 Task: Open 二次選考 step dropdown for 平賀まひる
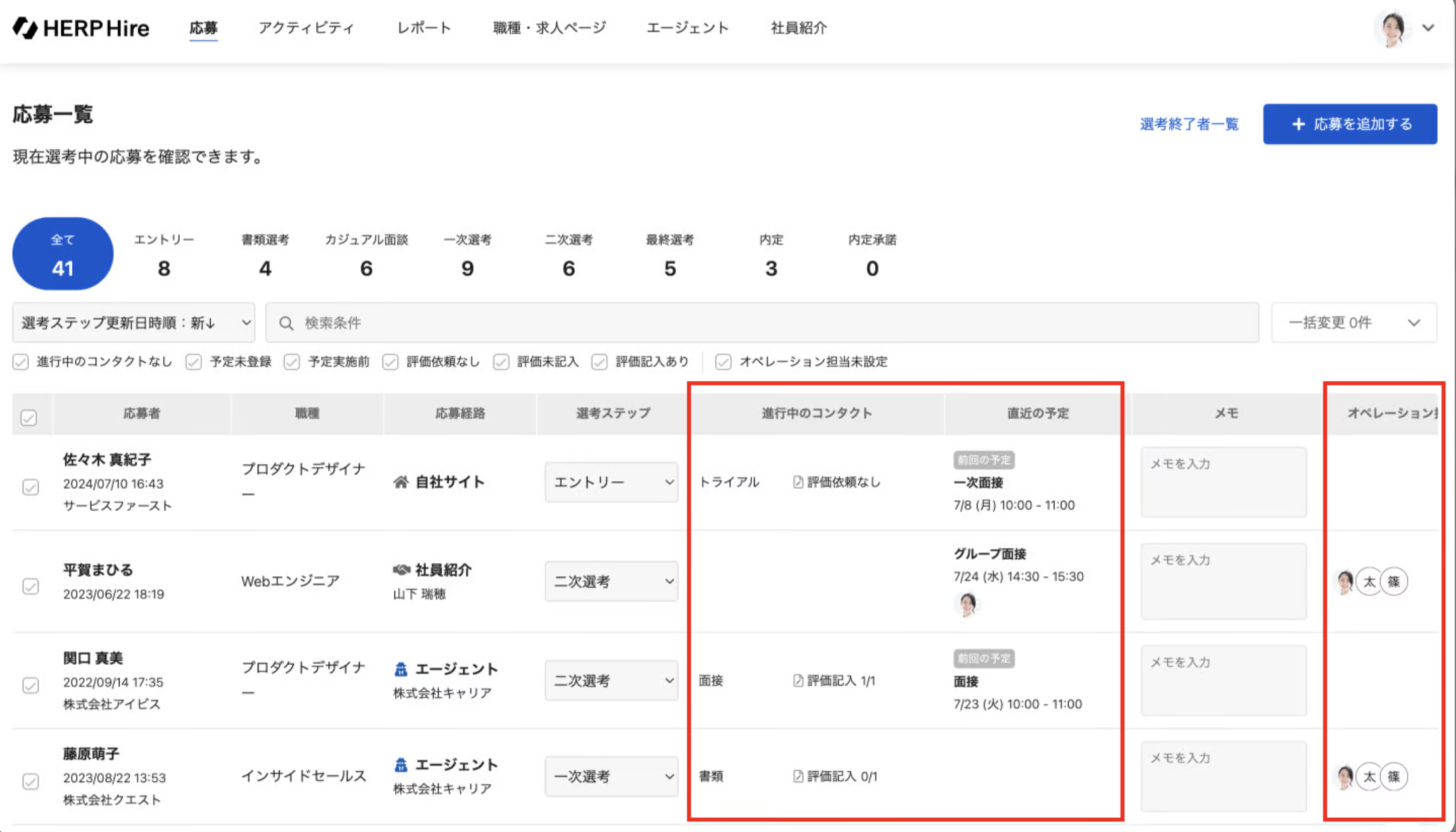pos(612,581)
